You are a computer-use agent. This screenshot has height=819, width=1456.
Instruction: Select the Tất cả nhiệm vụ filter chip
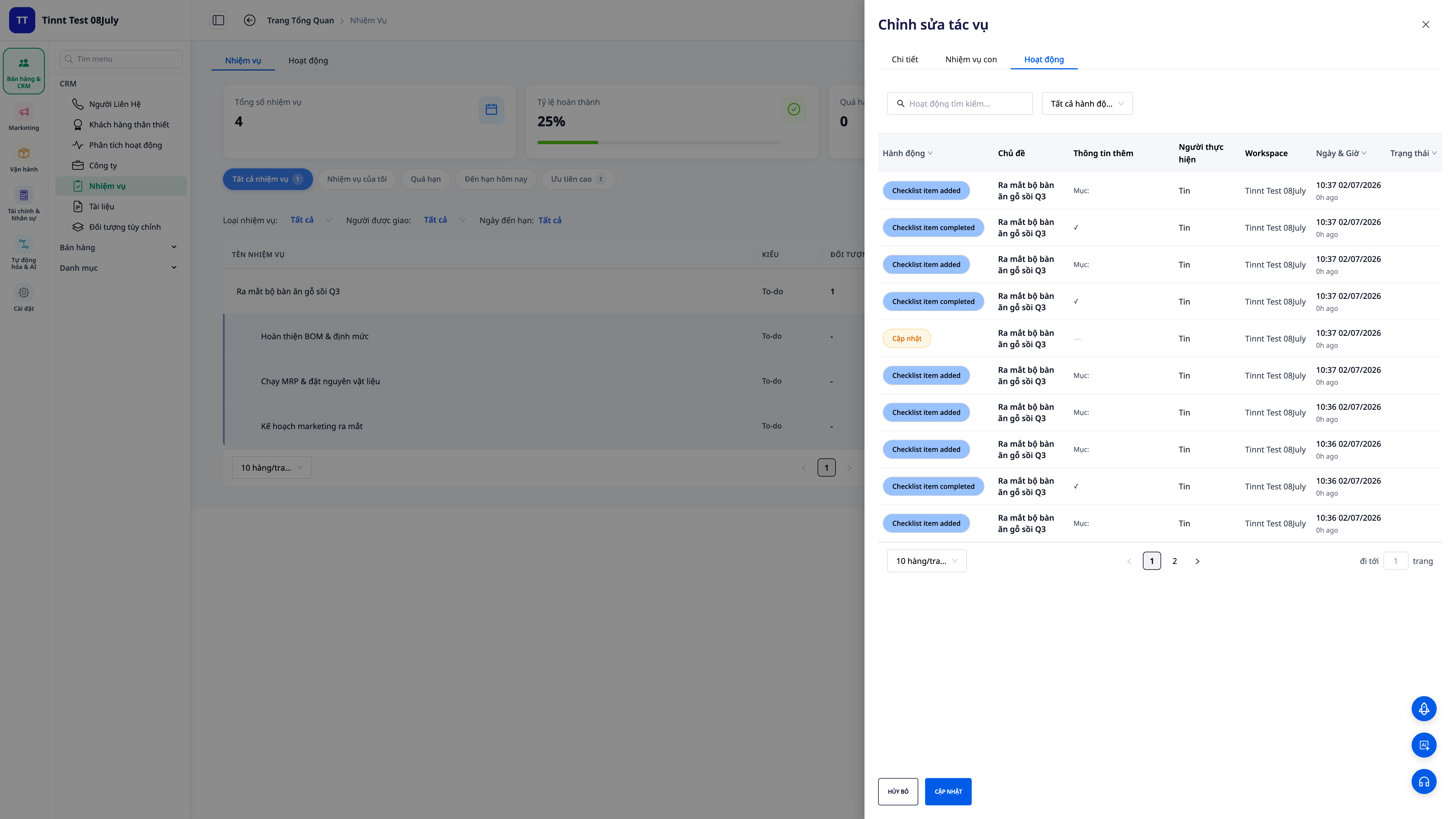[267, 179]
